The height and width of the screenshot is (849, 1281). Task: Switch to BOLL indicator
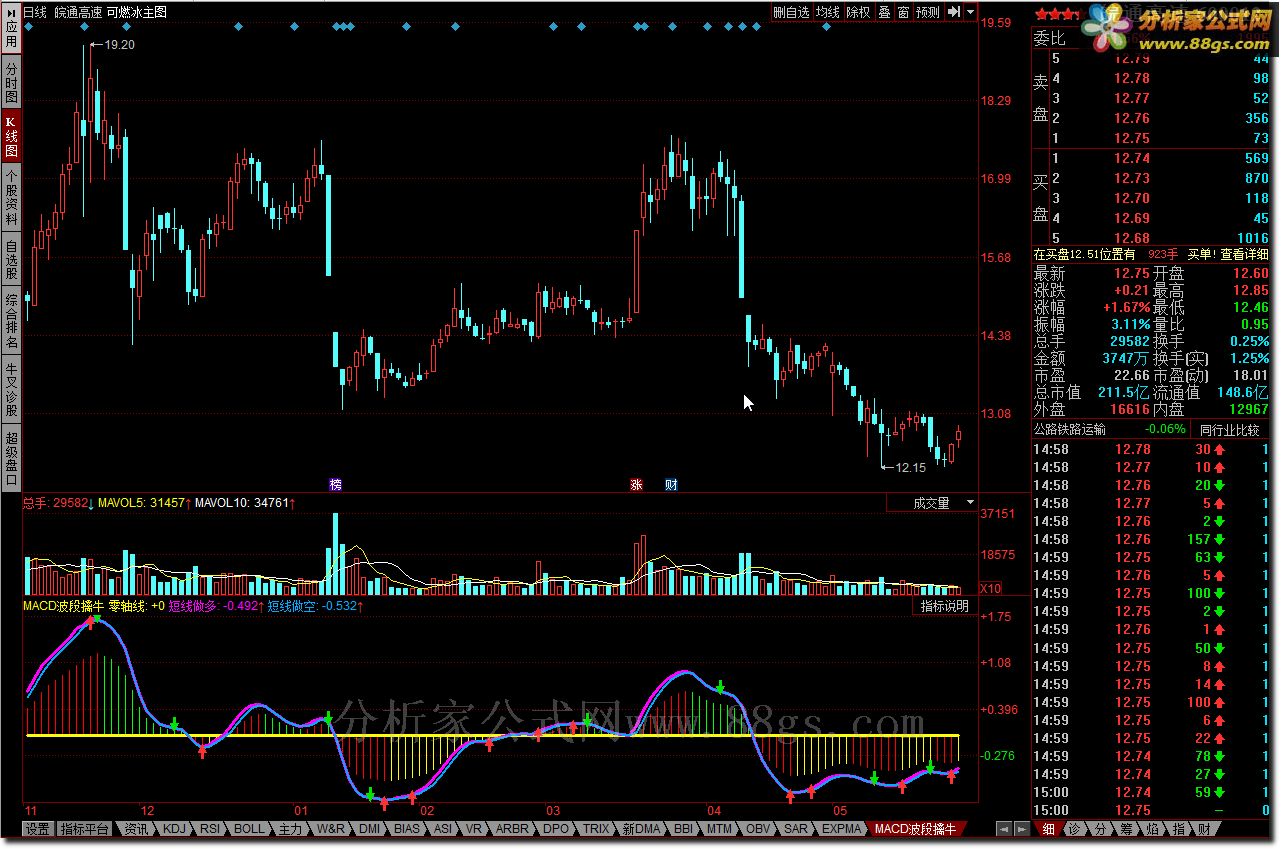click(249, 829)
